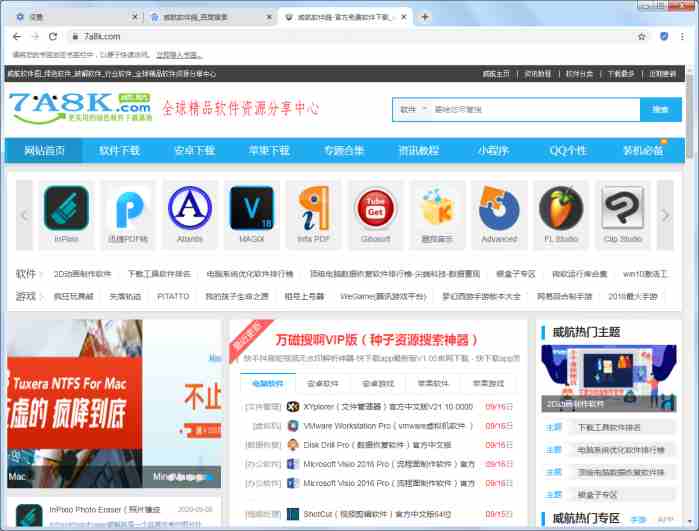Open 安卓下载 in the navigation bar
This screenshot has width=699, height=531.
194,150
